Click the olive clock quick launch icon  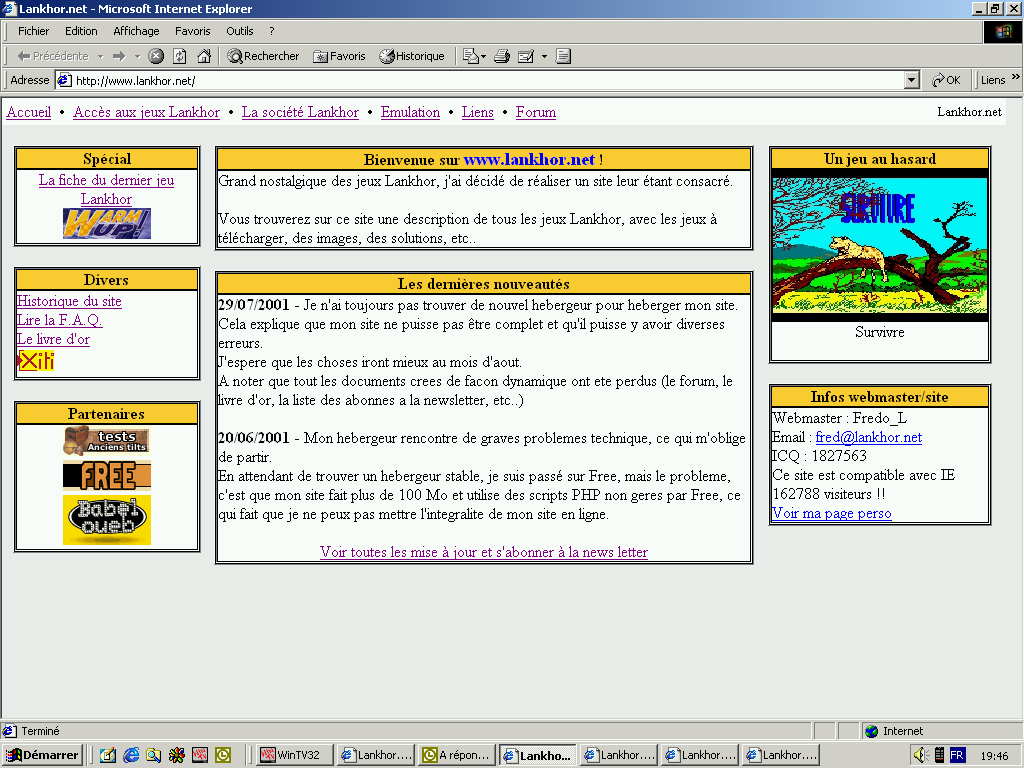pyautogui.click(x=223, y=755)
